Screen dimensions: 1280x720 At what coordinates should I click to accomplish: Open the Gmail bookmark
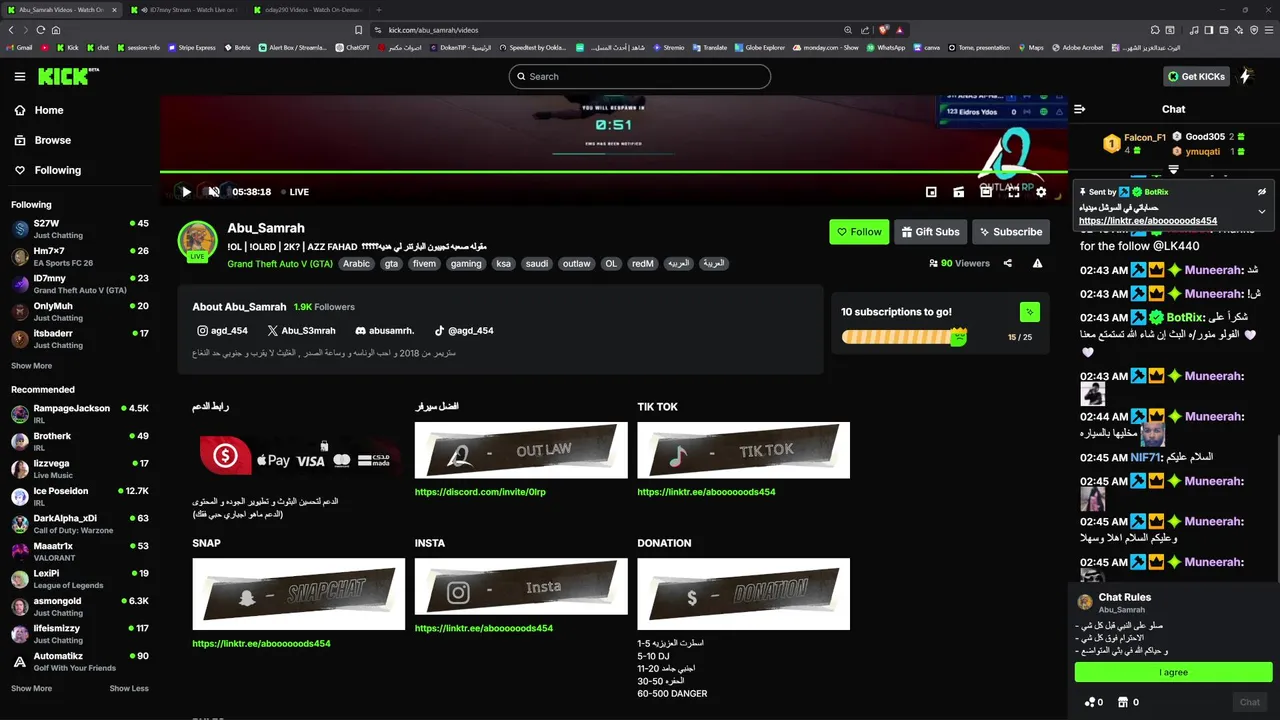click(x=20, y=47)
